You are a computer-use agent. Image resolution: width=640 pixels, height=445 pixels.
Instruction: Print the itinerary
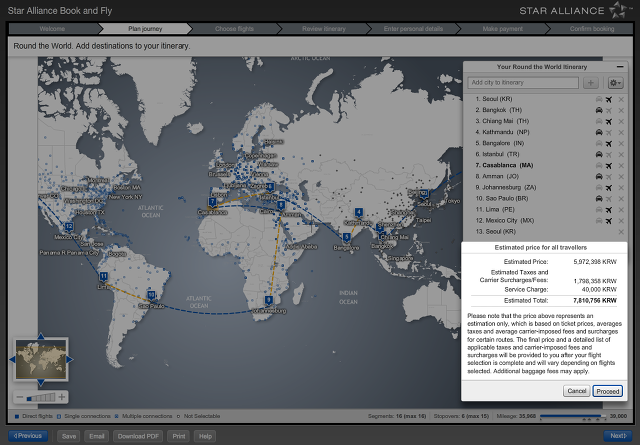tap(179, 436)
